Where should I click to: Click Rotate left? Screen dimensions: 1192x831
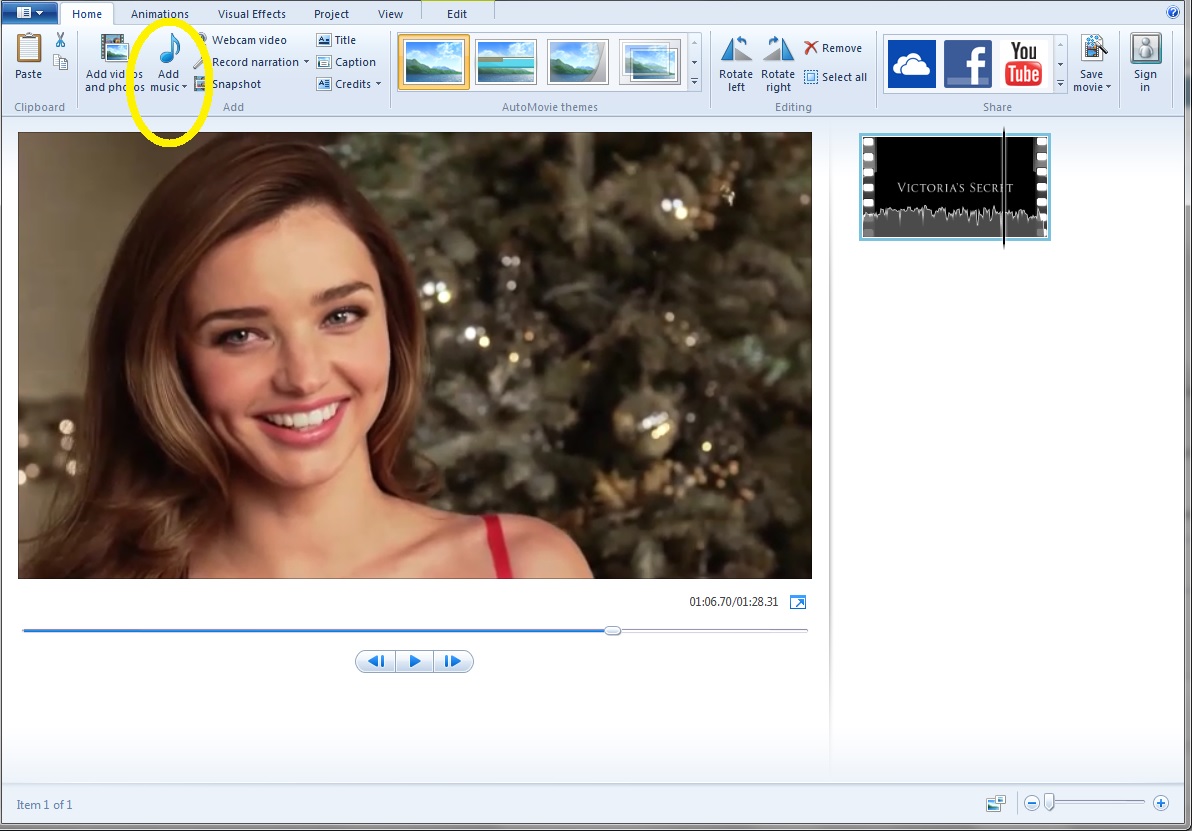pyautogui.click(x=736, y=64)
